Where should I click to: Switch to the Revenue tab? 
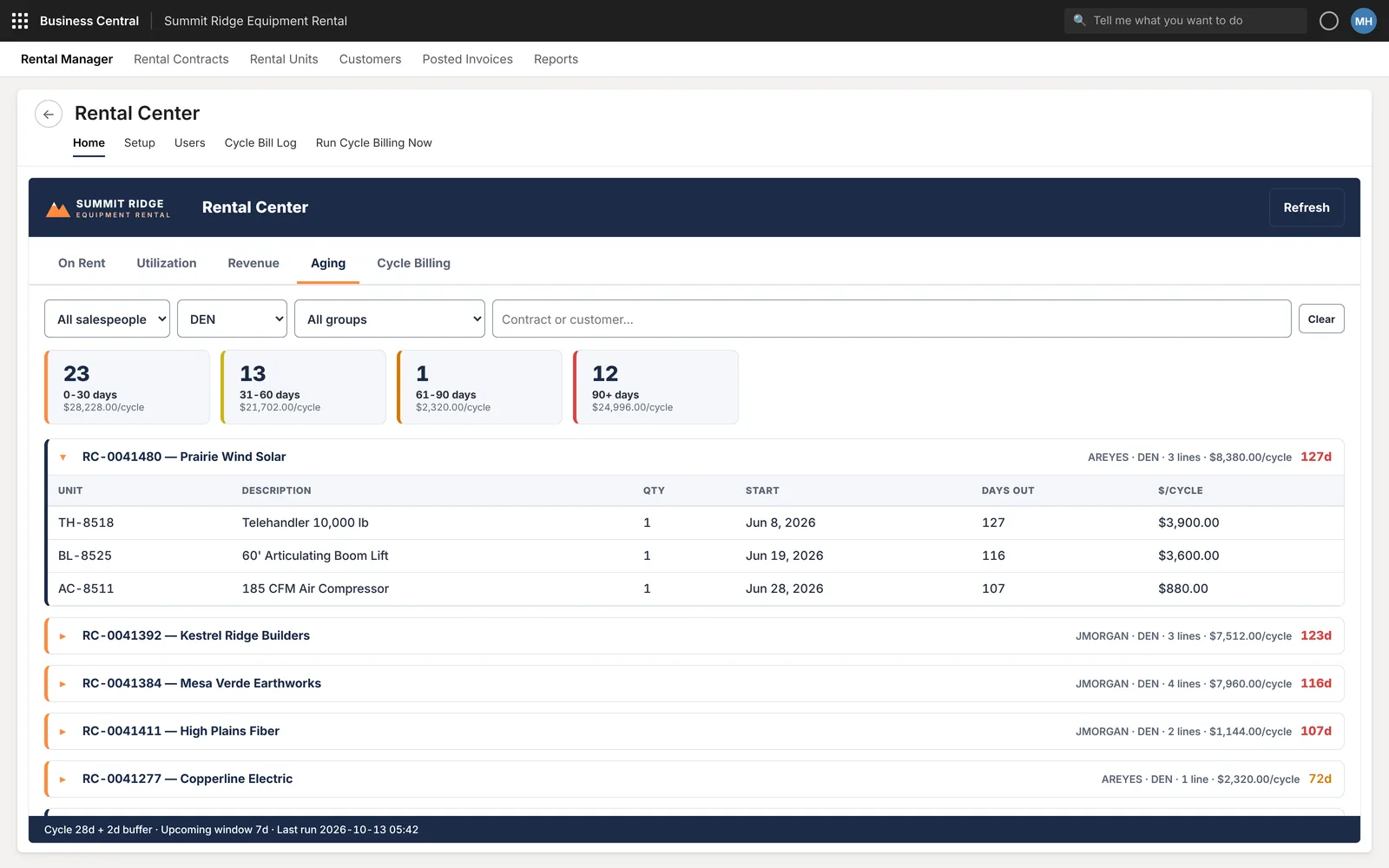[x=253, y=263]
